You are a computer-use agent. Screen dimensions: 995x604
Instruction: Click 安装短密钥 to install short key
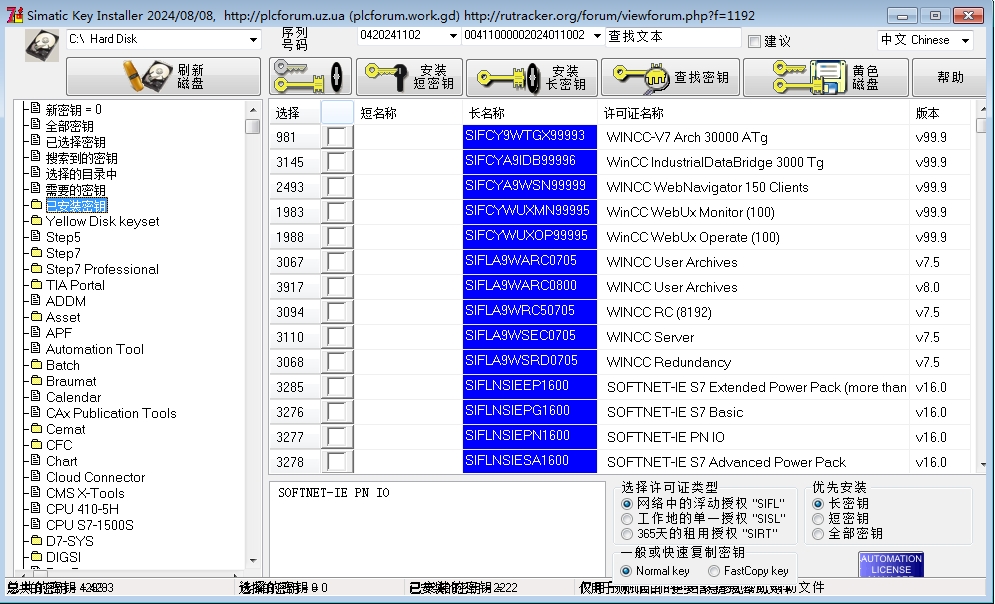click(408, 77)
